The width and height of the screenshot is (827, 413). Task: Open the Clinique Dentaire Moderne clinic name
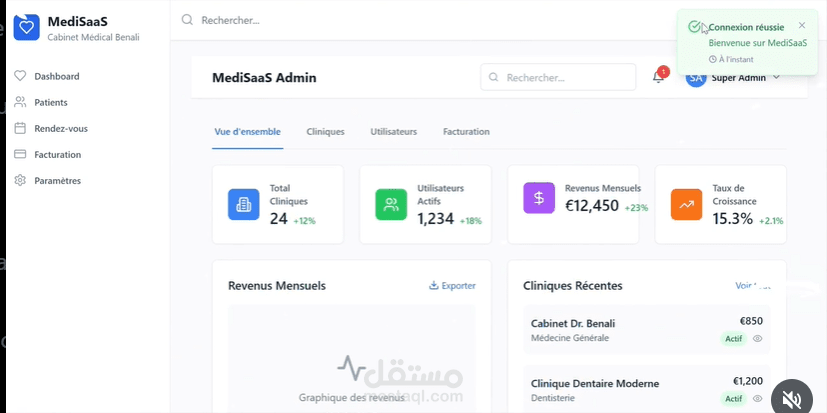(x=595, y=383)
